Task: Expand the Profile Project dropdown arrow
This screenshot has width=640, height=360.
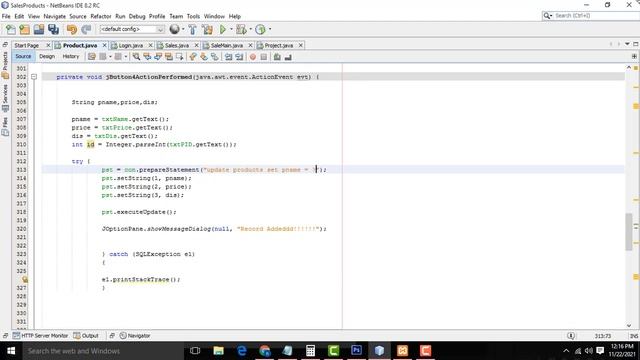Action: pos(270,29)
